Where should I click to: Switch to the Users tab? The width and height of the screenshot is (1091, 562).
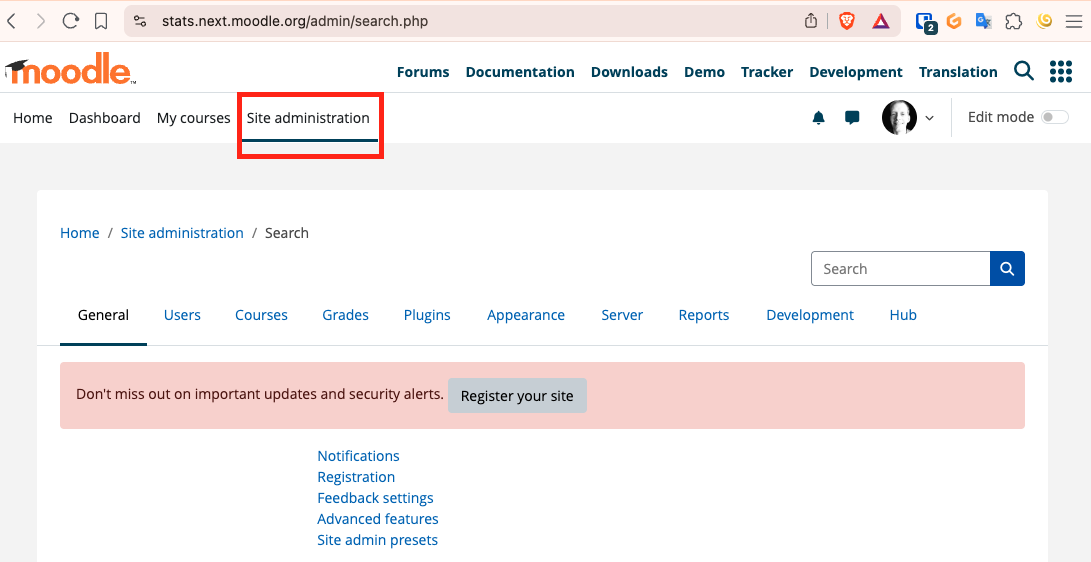tap(182, 315)
